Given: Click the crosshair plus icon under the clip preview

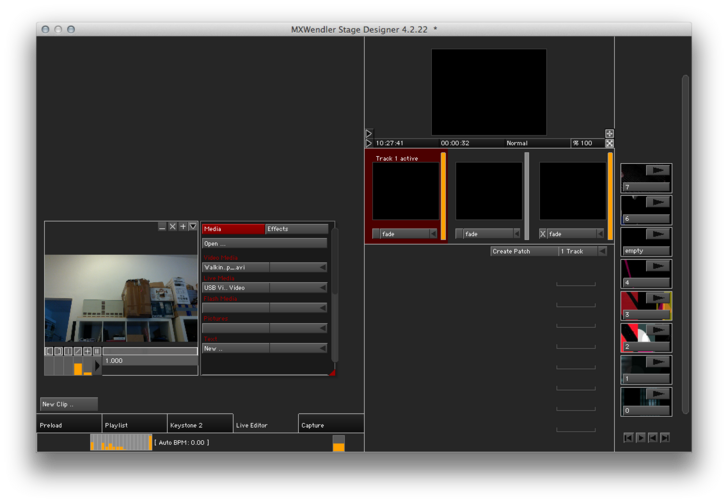Looking at the screenshot, I should click(87, 351).
